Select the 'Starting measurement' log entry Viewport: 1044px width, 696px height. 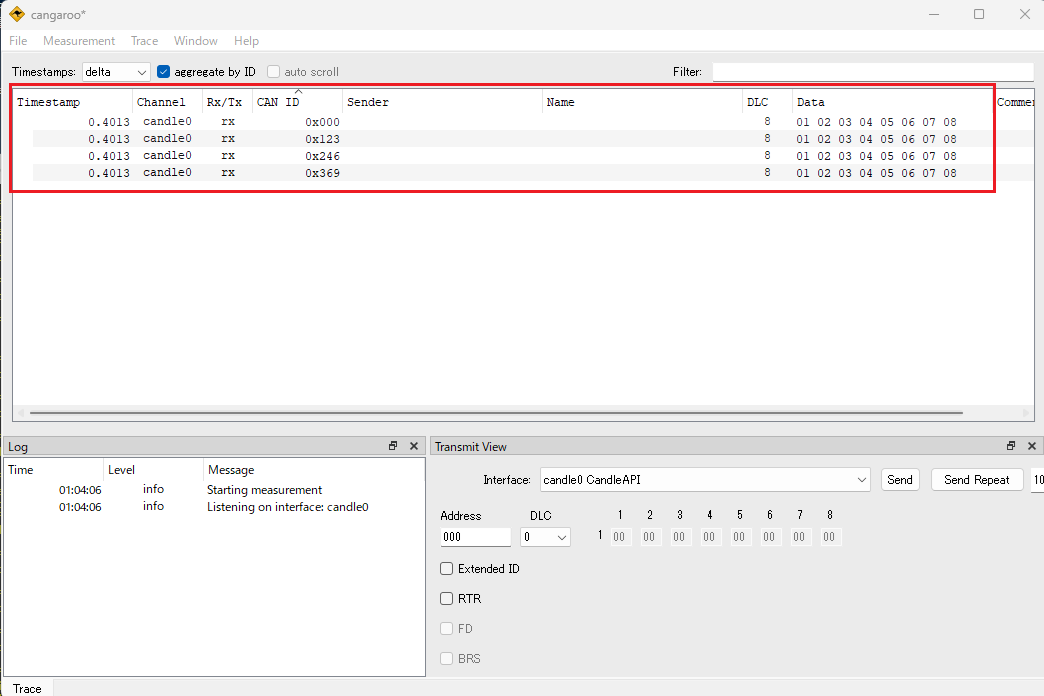(214, 490)
